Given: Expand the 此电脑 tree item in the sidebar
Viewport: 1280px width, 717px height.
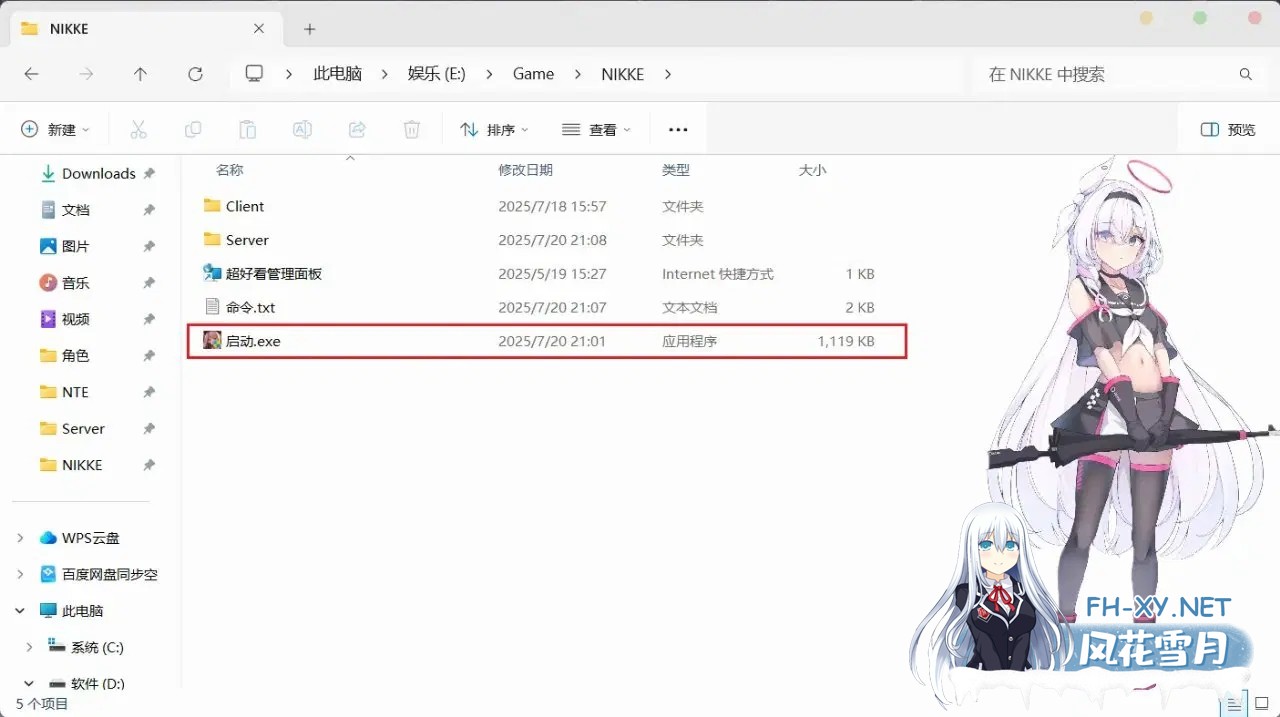Looking at the screenshot, I should 20,610.
